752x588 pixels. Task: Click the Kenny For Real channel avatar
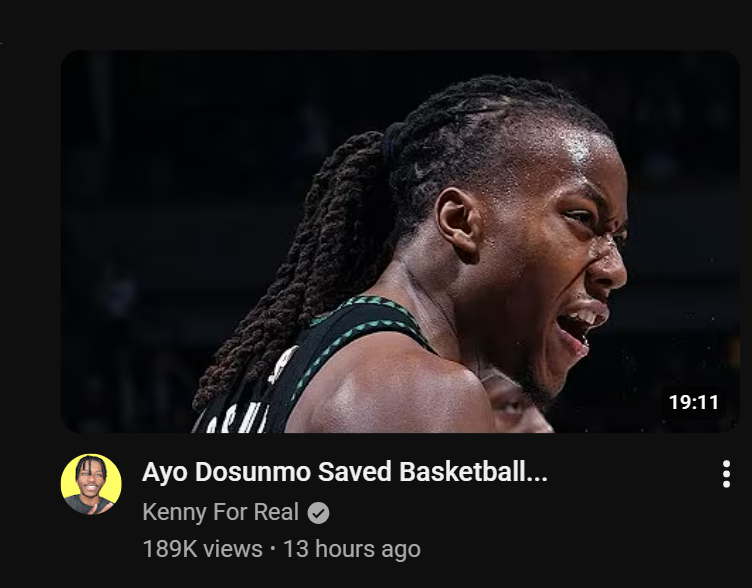coord(91,484)
